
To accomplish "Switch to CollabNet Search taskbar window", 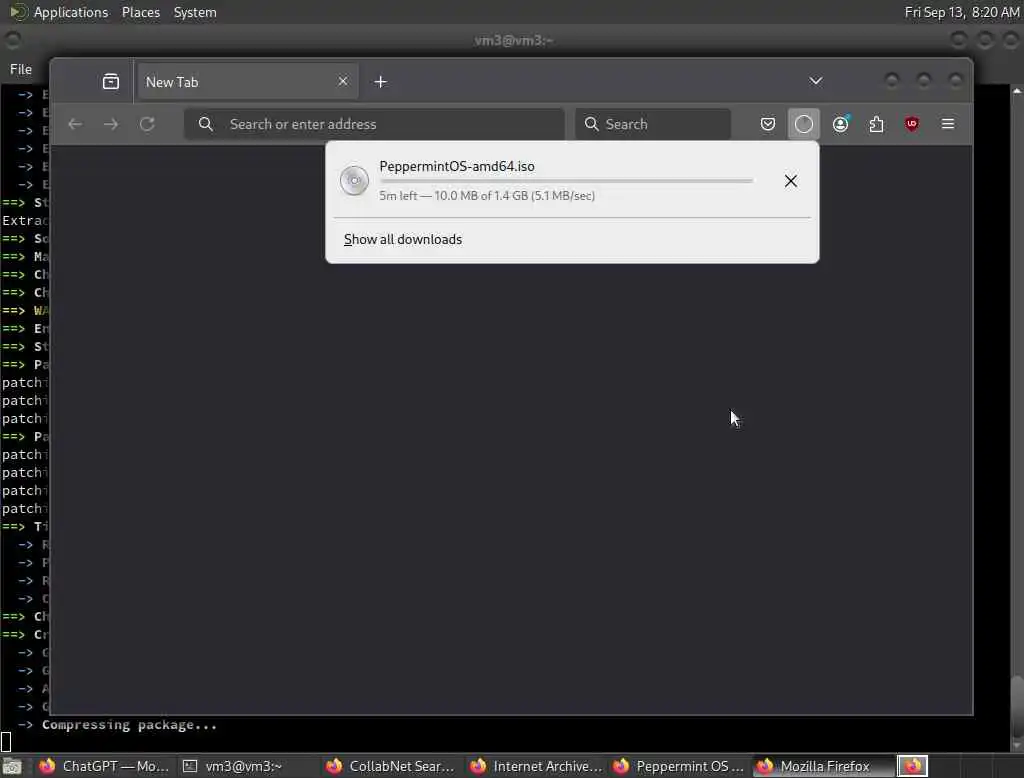I will (391, 766).
